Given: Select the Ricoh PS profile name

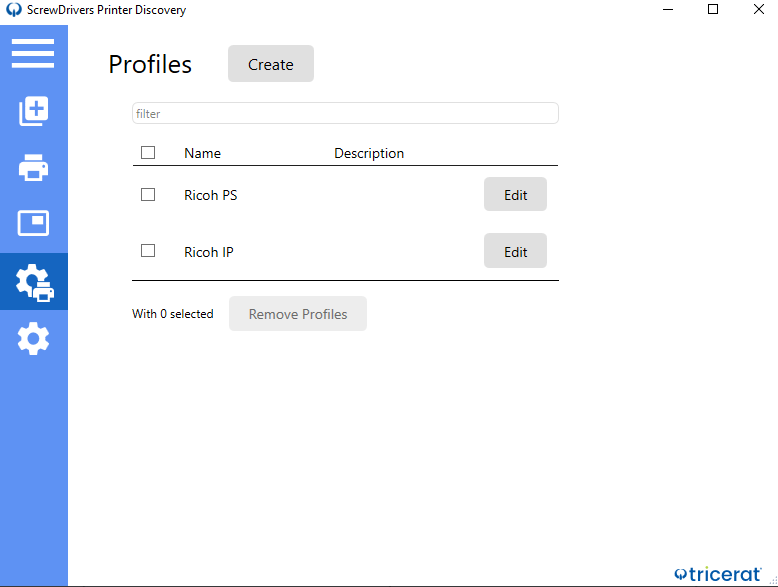Looking at the screenshot, I should 210,195.
